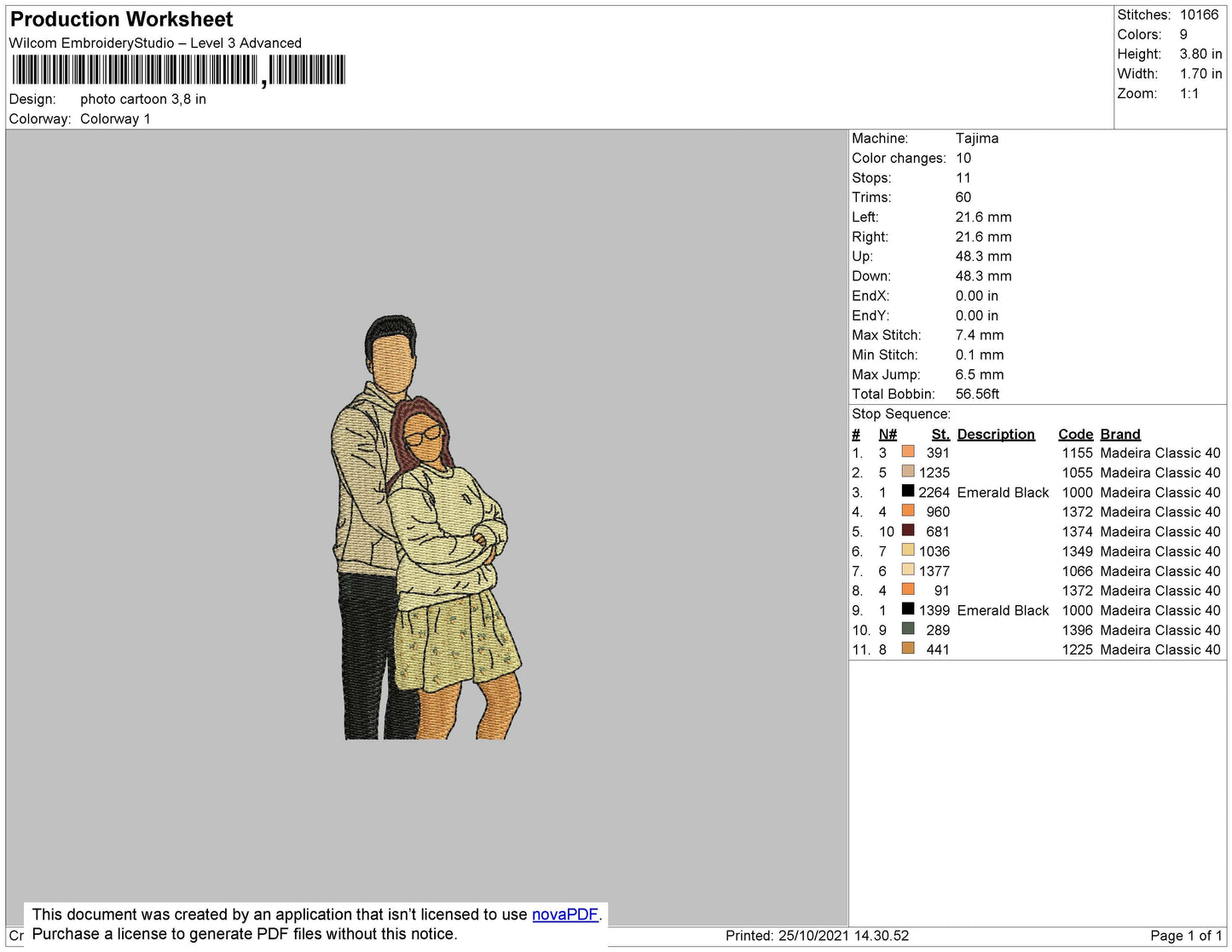Screen dimensions: 1232x952
Task: Click stitch count '2264' in row 3
Action: point(934,493)
